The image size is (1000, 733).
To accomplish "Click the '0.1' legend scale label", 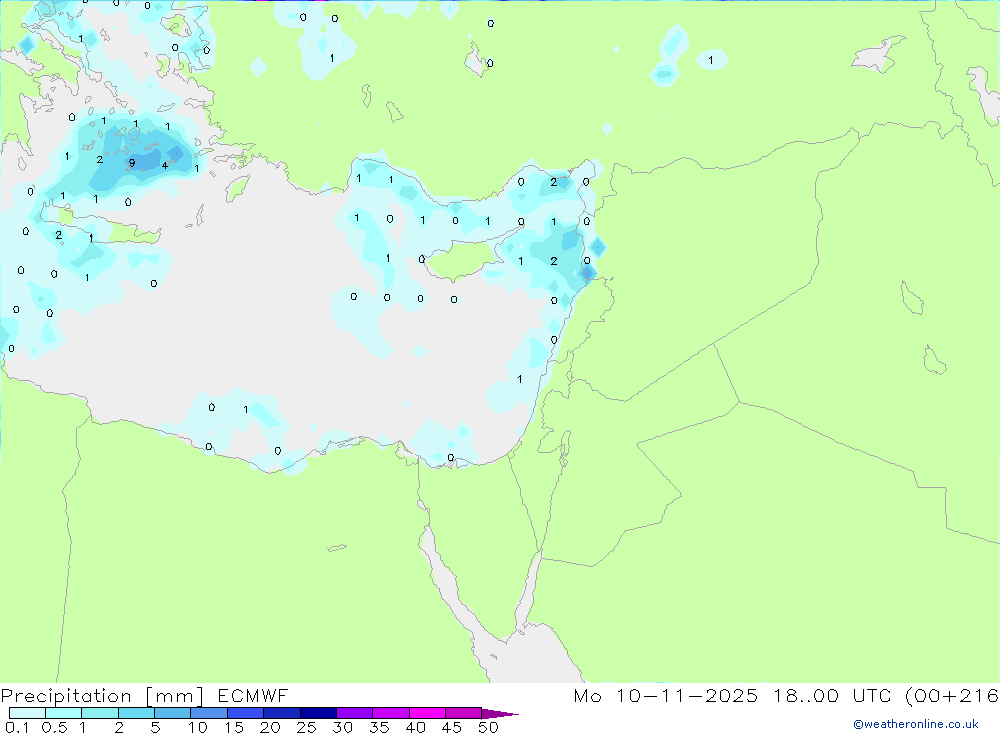I will pos(17,727).
